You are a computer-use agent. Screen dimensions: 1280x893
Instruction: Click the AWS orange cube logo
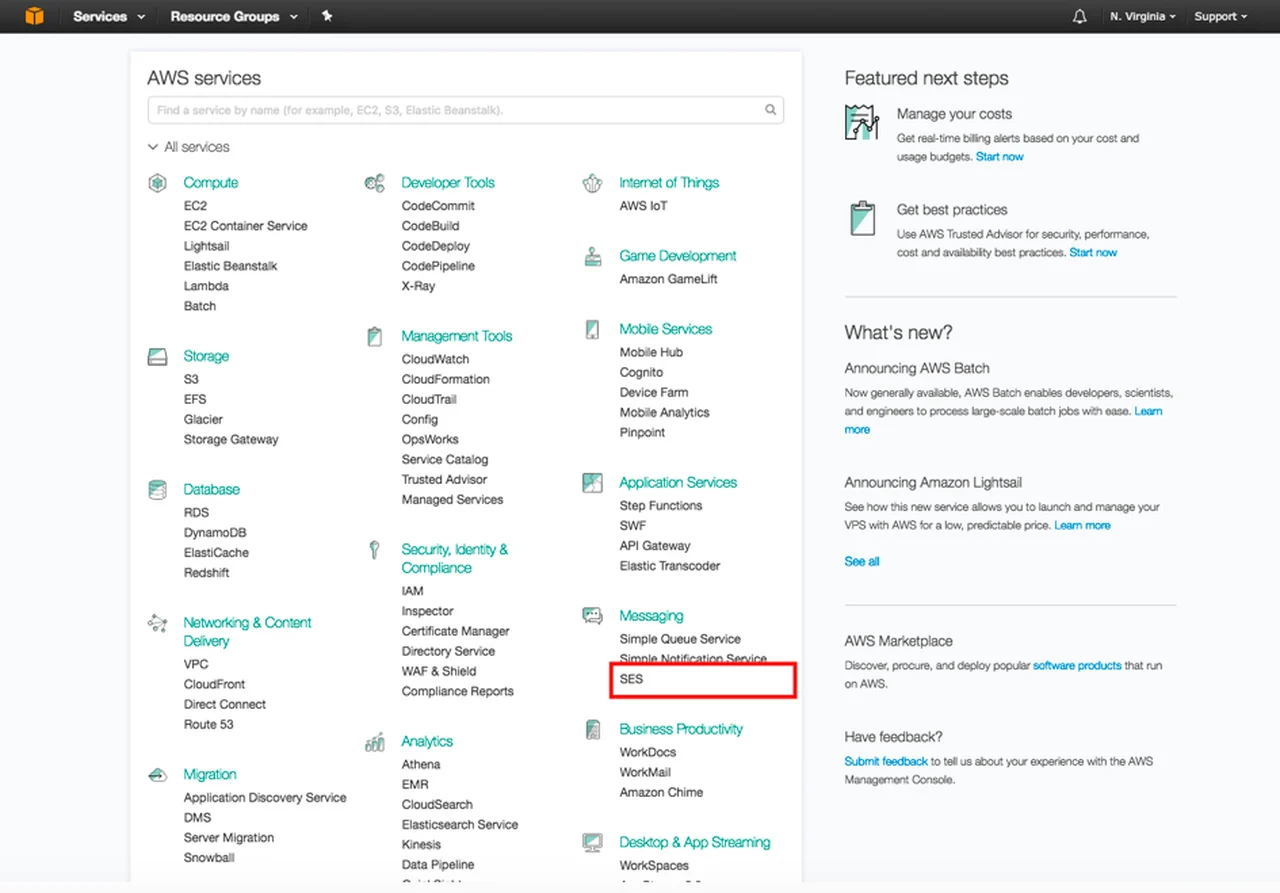pos(34,16)
